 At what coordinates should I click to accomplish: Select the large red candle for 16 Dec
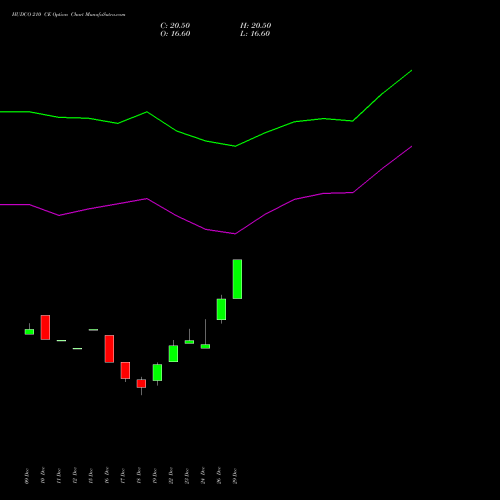coord(109,349)
